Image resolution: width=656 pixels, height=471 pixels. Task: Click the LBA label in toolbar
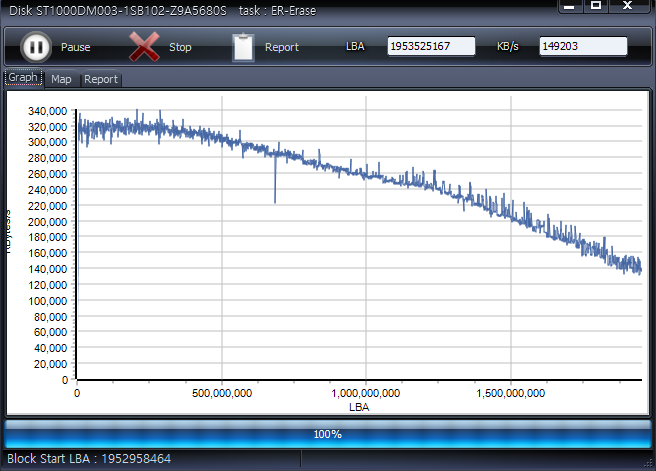(355, 46)
